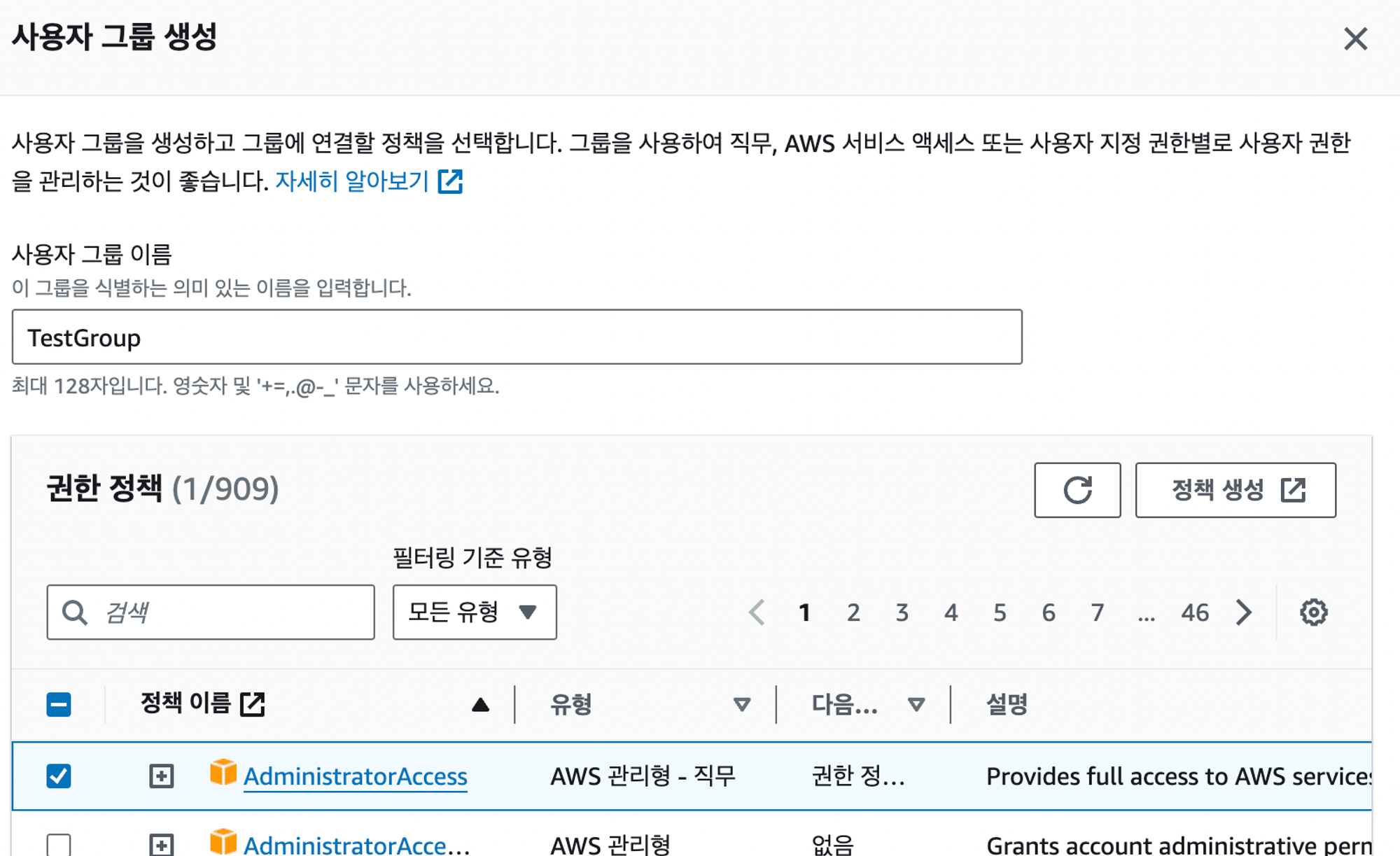Click the refresh policies icon button
Screen dimensions: 1400x856
coord(1077,490)
